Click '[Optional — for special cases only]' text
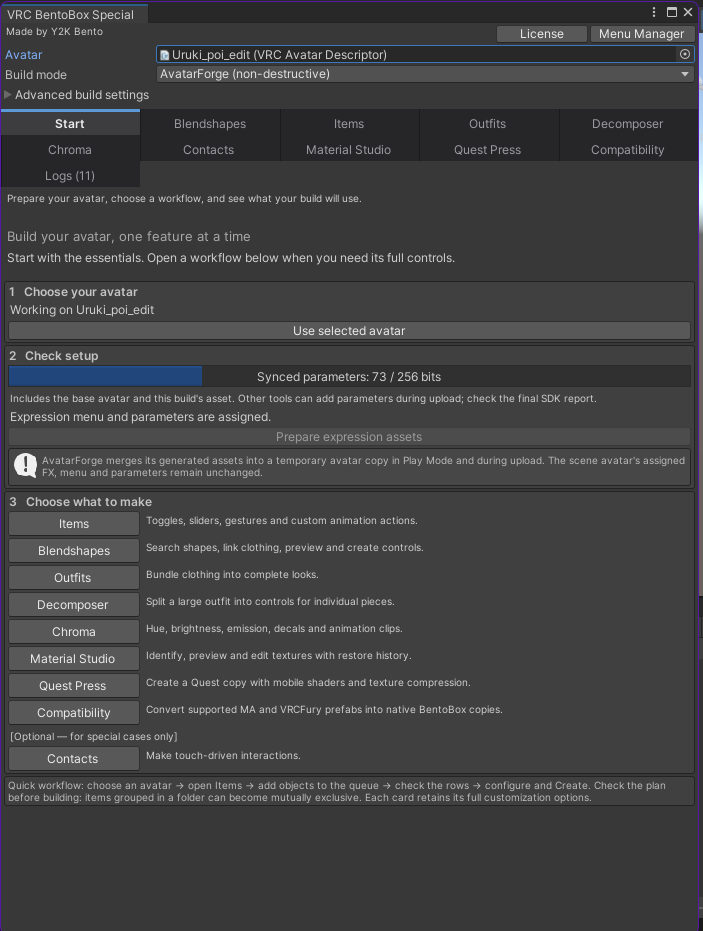This screenshot has width=703, height=931. (94, 736)
